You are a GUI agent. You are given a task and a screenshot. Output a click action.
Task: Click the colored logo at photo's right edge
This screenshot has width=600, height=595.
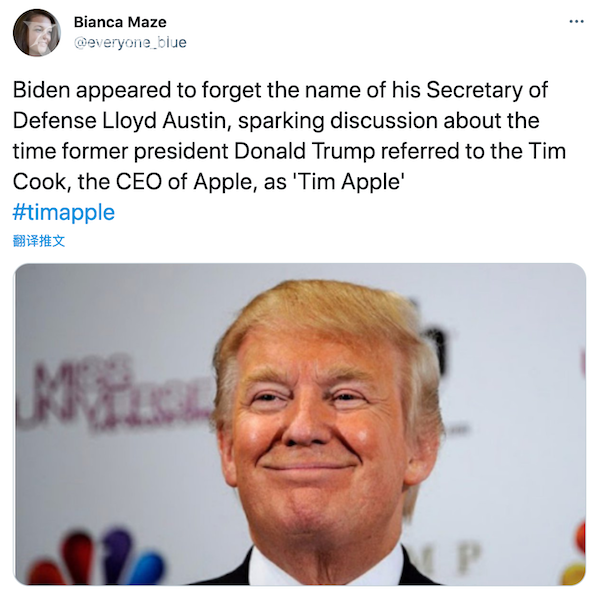pos(574,553)
